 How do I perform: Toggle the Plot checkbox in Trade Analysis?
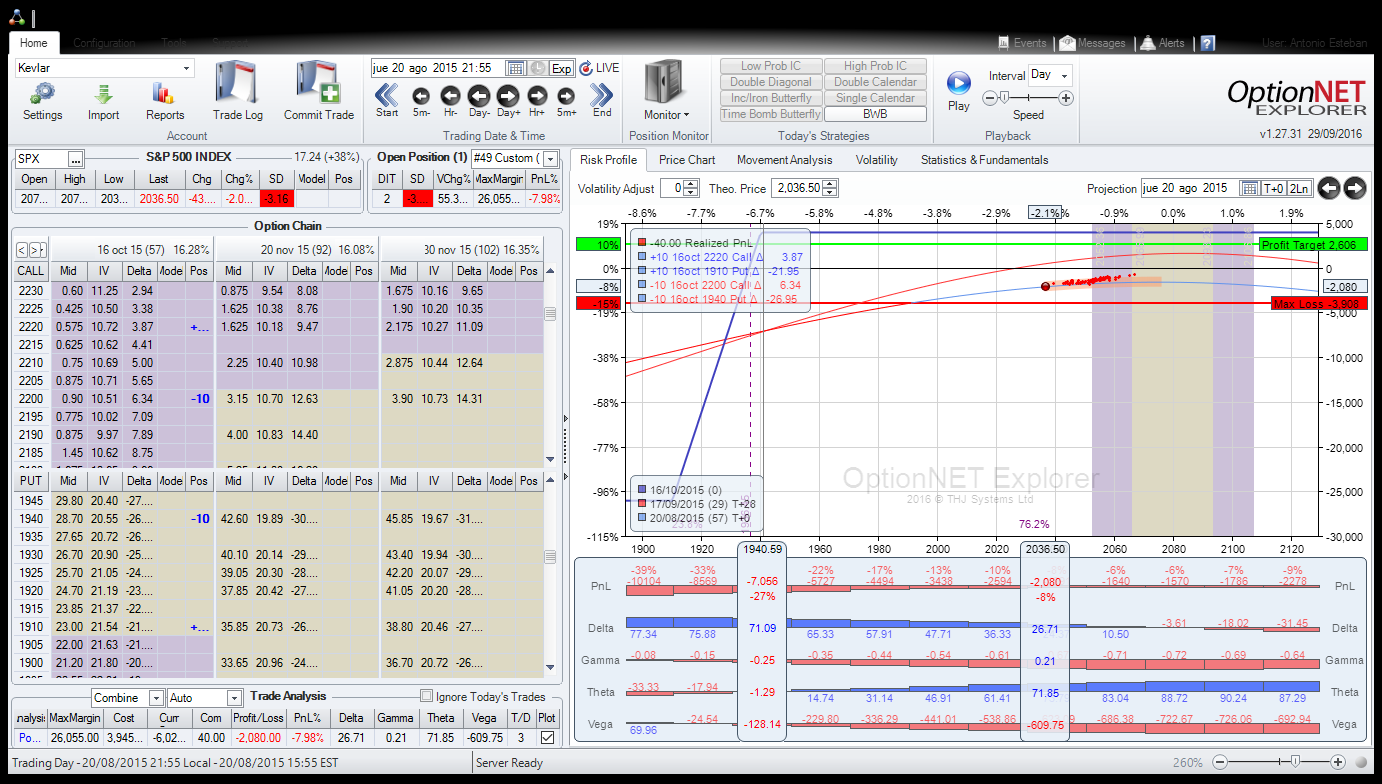point(547,737)
